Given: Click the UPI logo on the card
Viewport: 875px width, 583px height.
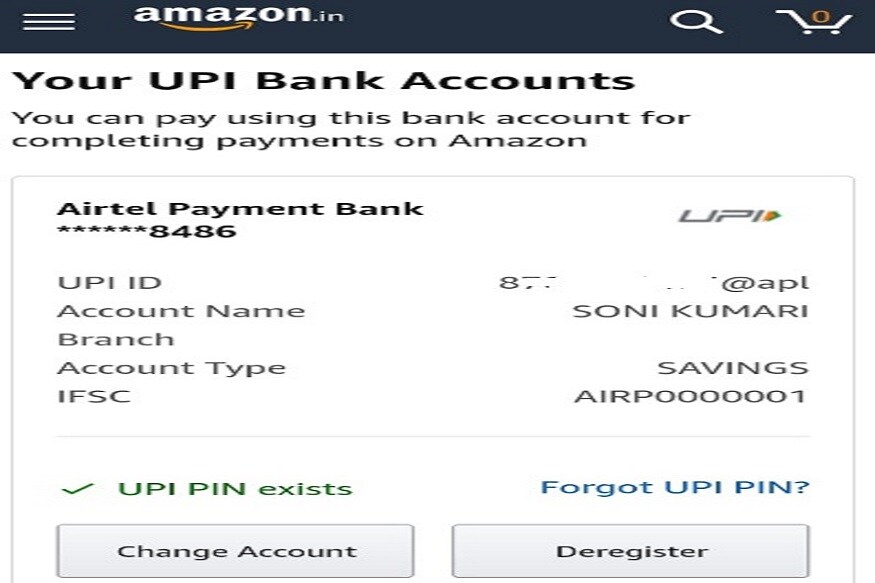Looking at the screenshot, I should pyautogui.click(x=729, y=215).
